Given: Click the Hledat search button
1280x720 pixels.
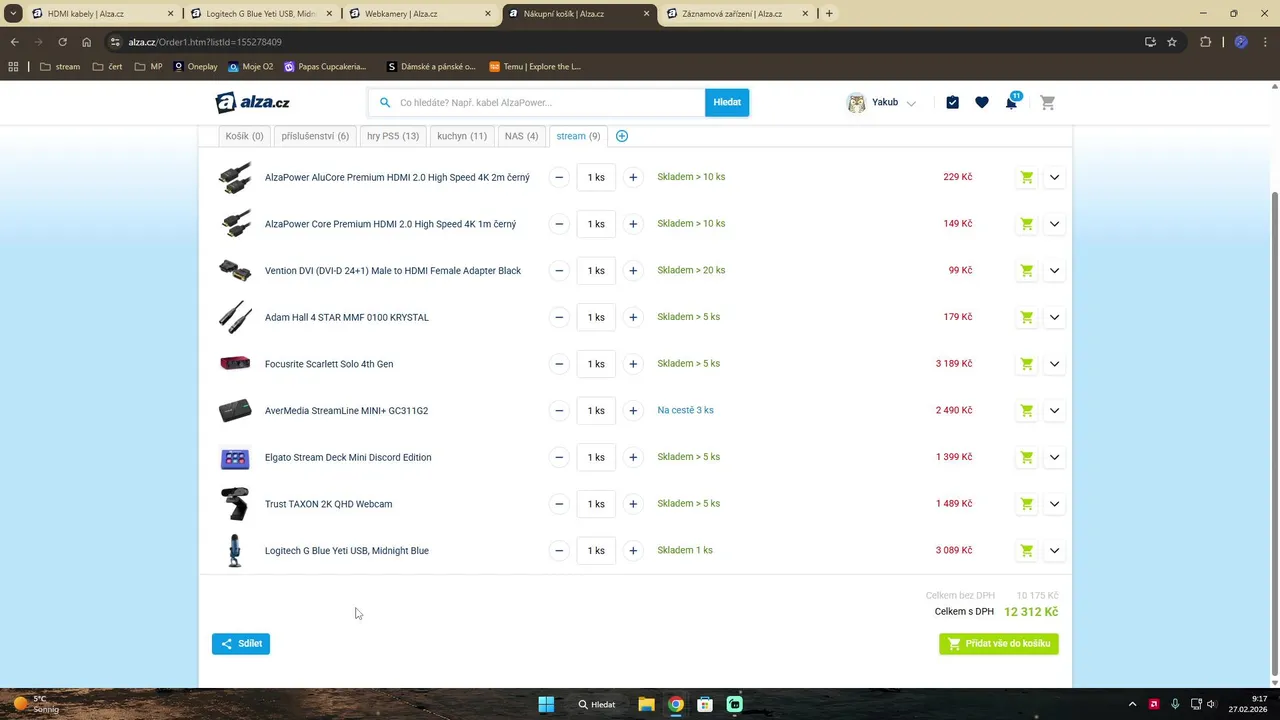Looking at the screenshot, I should [x=727, y=102].
